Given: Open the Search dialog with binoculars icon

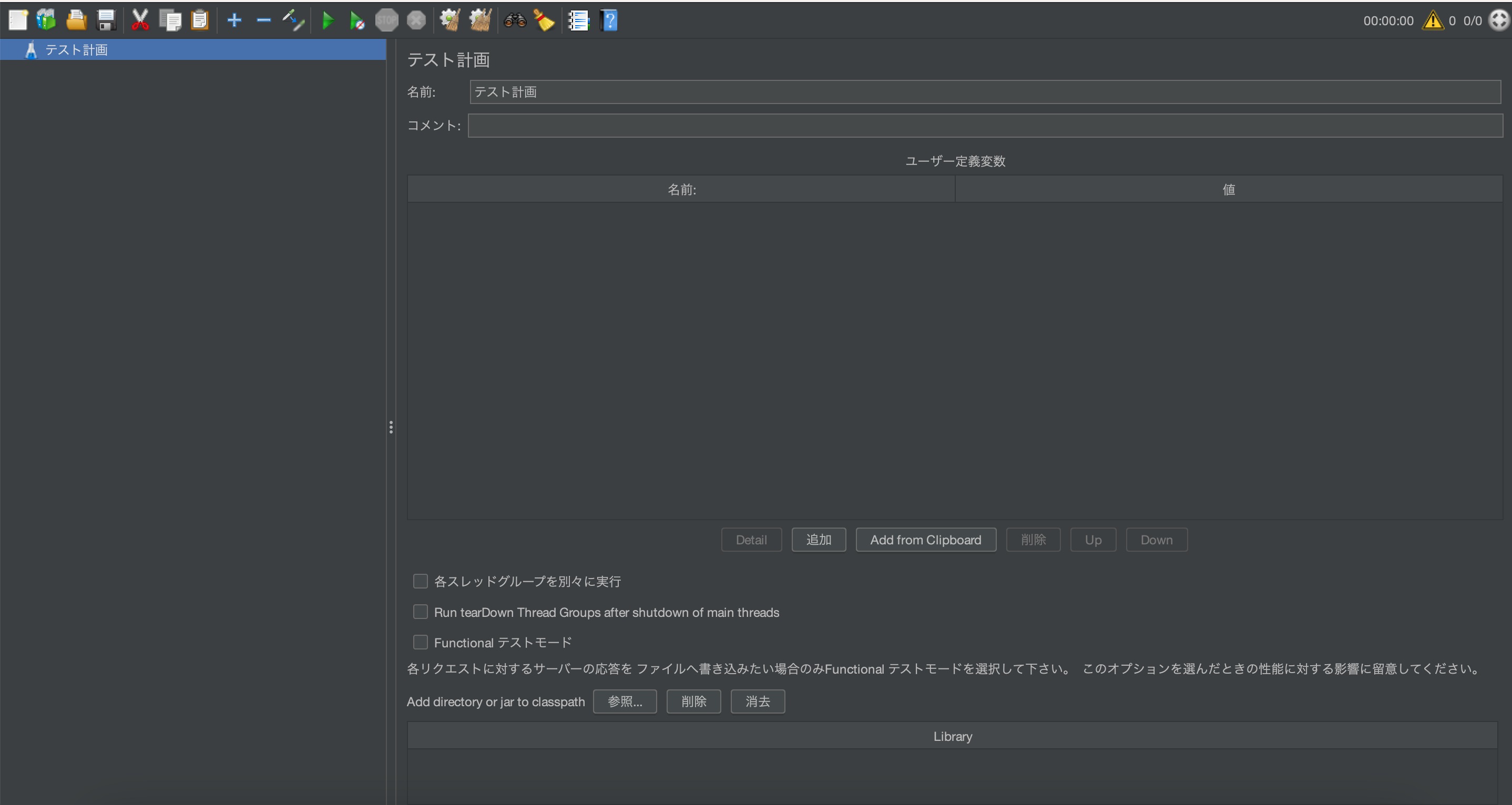Looking at the screenshot, I should tap(514, 19).
